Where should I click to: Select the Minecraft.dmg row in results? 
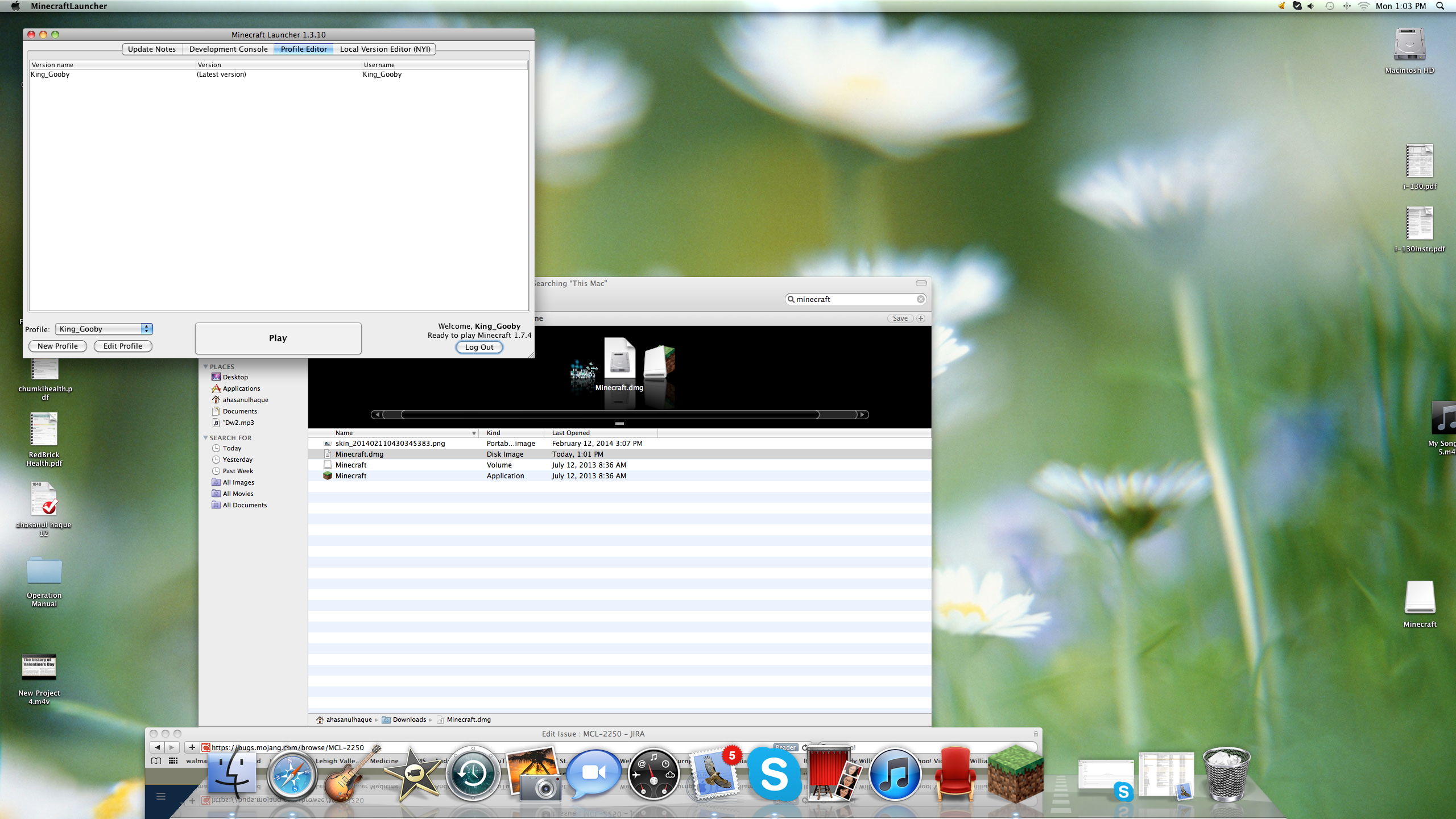pos(359,454)
